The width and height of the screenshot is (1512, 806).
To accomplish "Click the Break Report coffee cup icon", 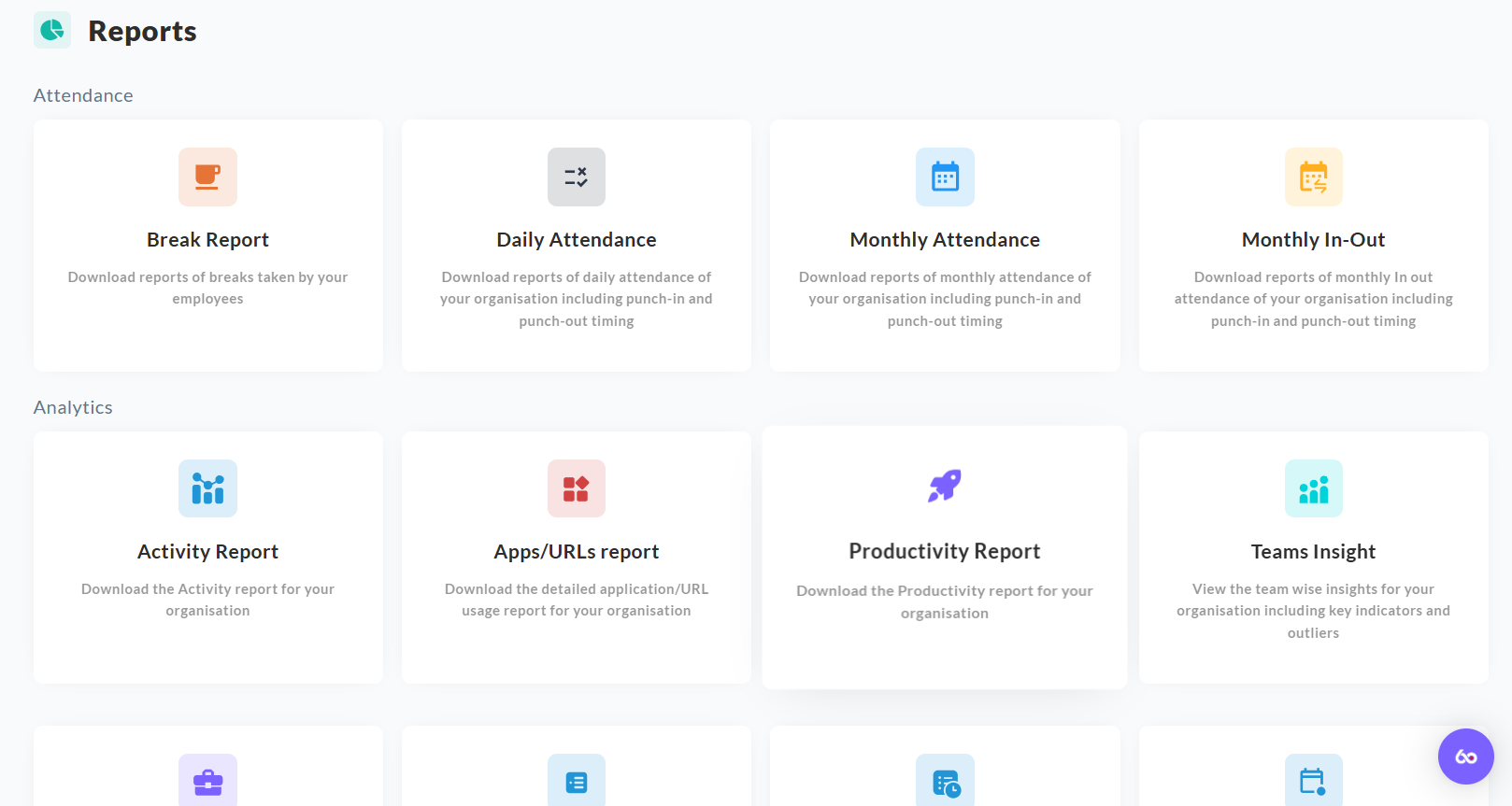I will (x=207, y=177).
